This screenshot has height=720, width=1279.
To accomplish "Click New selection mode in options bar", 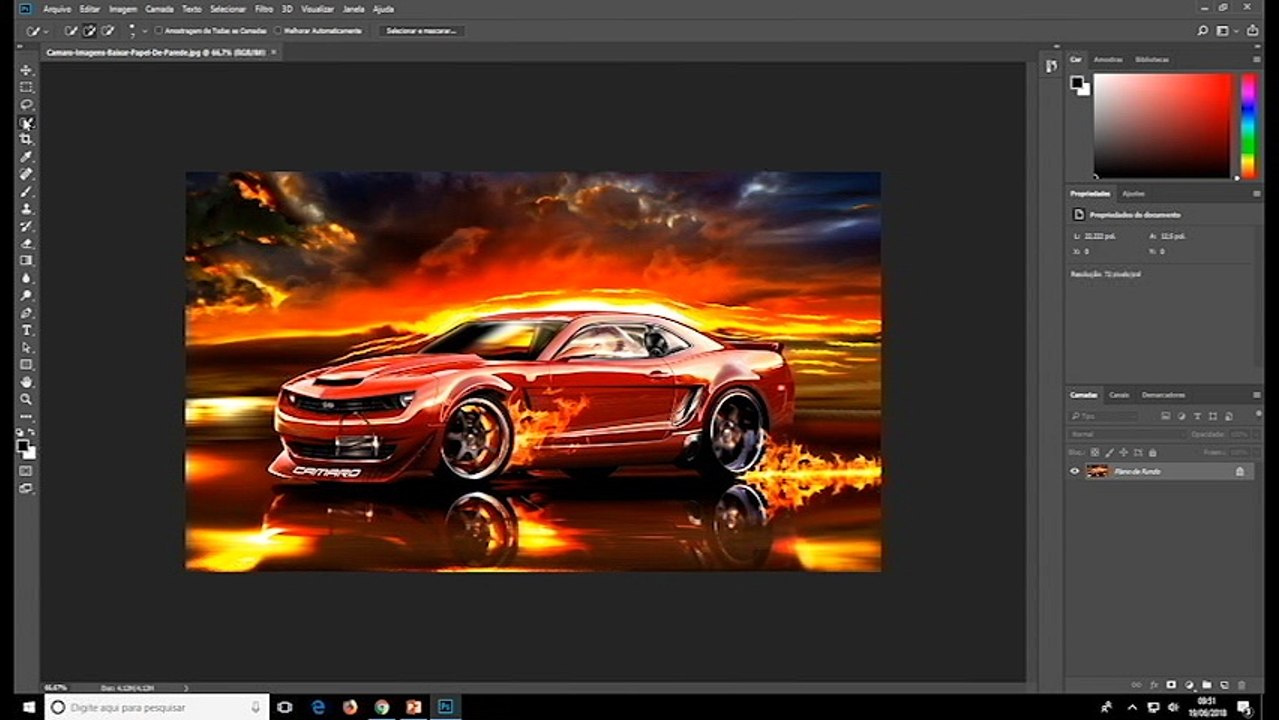I will click(71, 31).
